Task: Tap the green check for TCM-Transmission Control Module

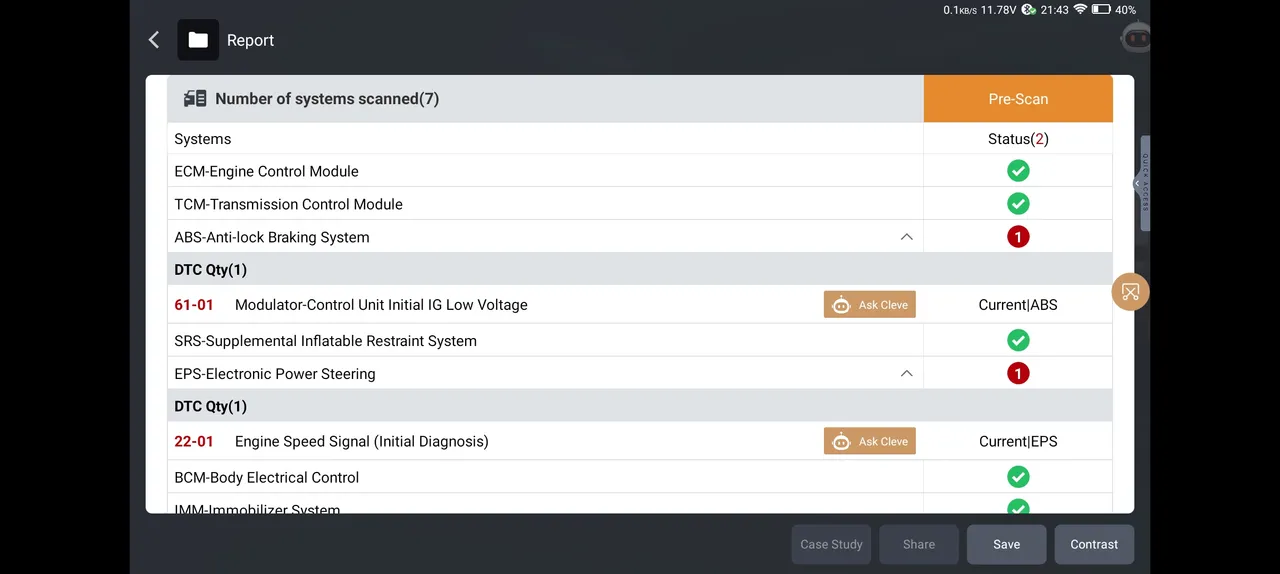Action: point(1018,204)
